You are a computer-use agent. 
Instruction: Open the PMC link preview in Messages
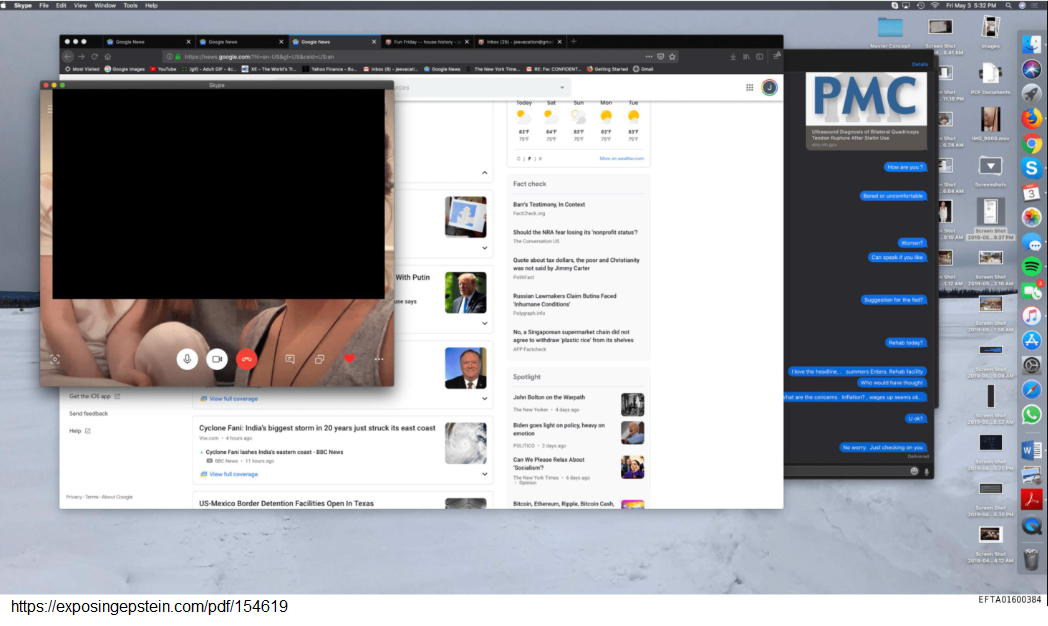866,110
